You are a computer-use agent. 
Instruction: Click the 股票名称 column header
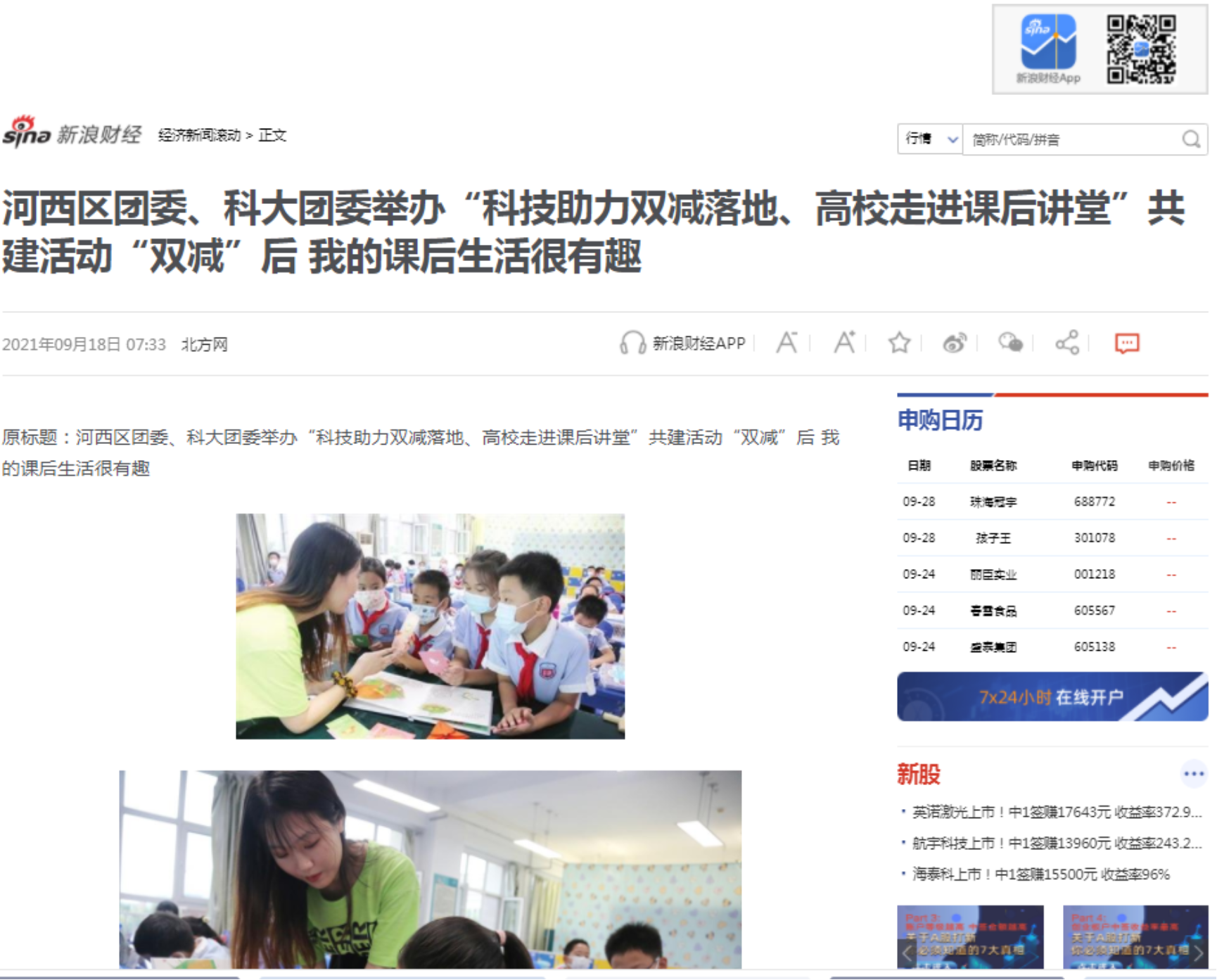[x=993, y=465]
